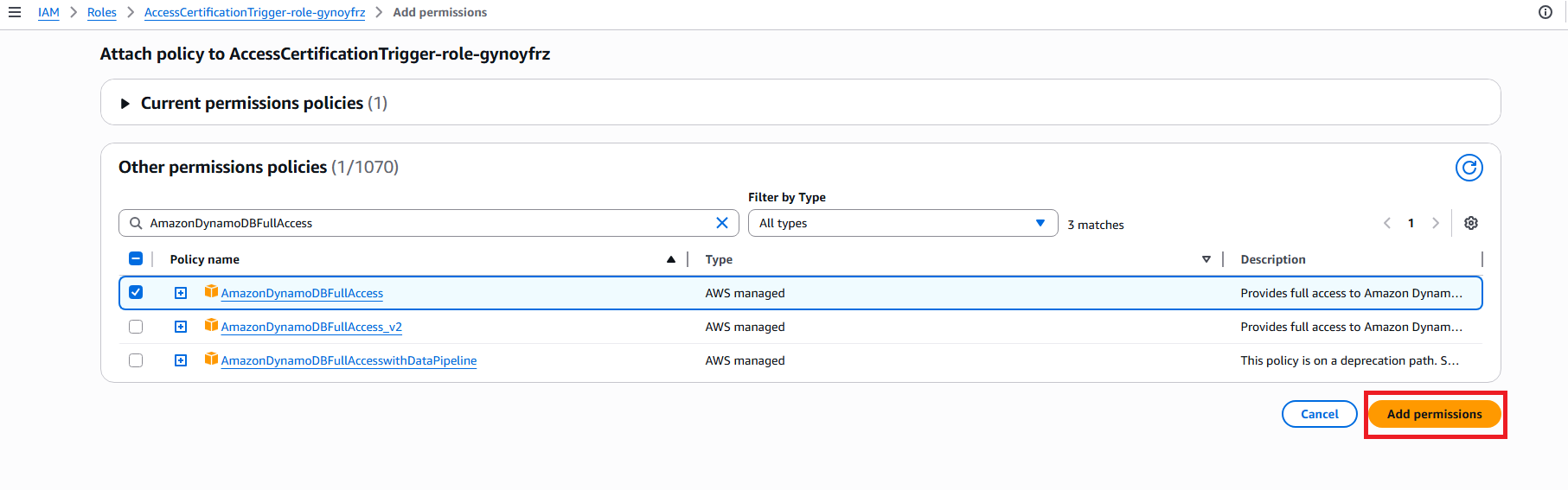
Task: Click the AmazonDynamoDBFullAccesswithDataPipeline cube icon
Action: (211, 359)
